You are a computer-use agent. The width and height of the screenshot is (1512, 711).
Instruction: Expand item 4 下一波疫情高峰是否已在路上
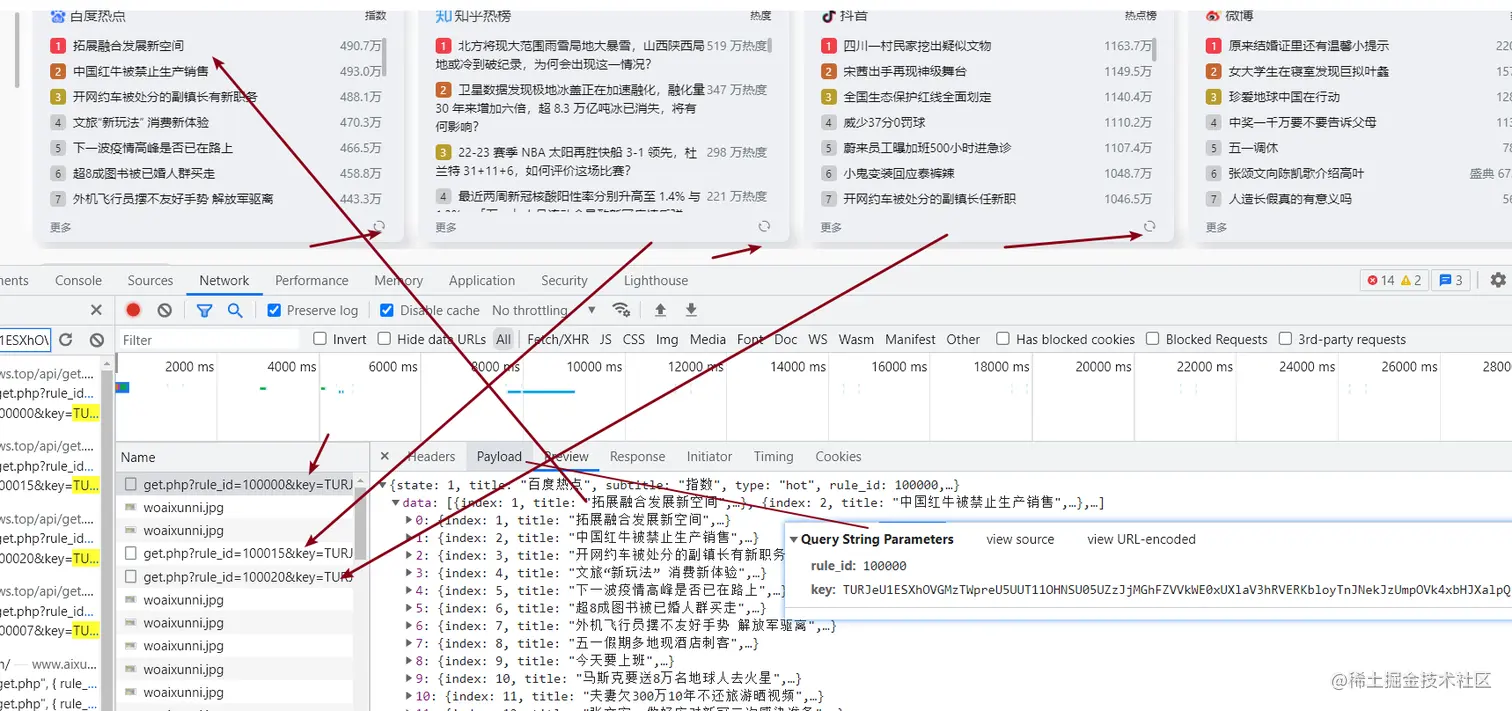tap(409, 591)
